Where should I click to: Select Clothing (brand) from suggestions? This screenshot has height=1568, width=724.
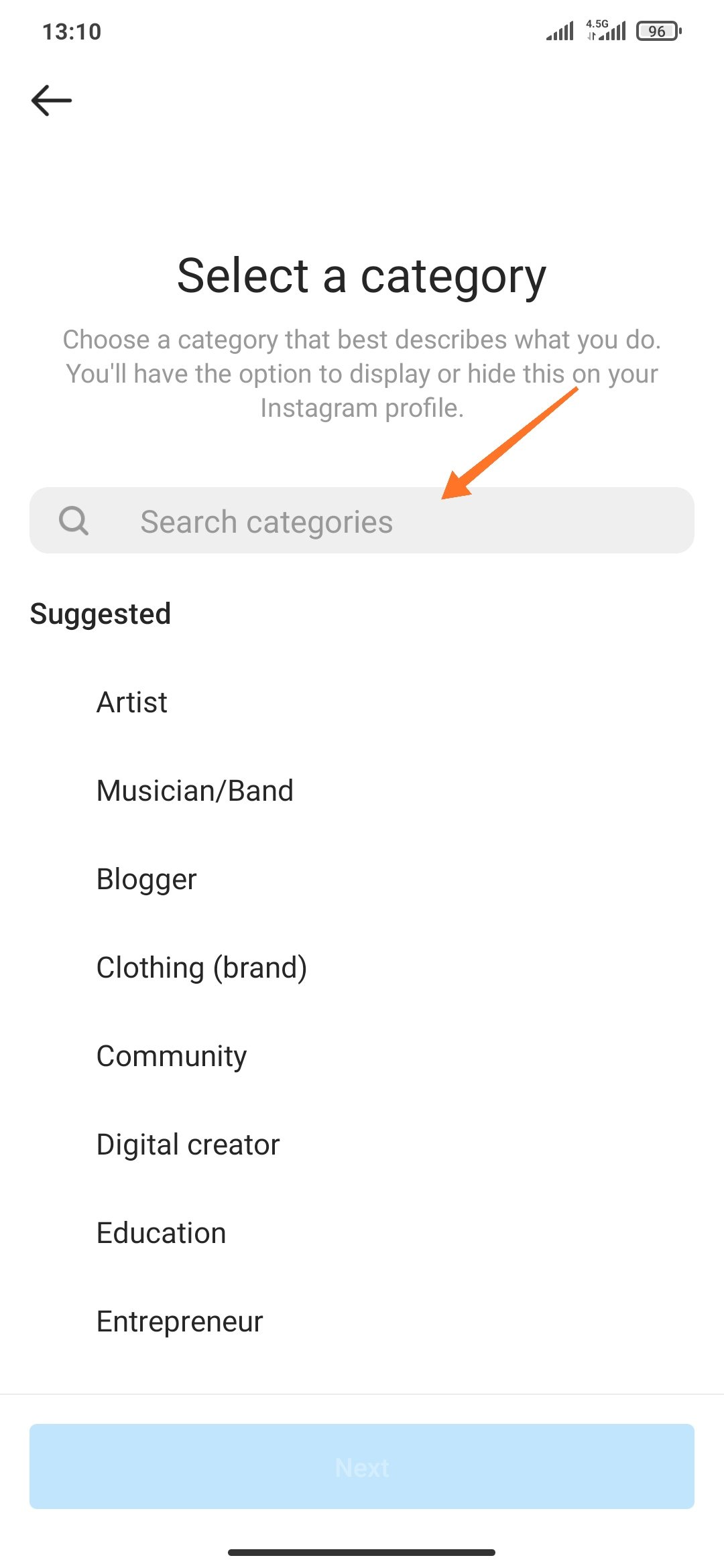[202, 968]
